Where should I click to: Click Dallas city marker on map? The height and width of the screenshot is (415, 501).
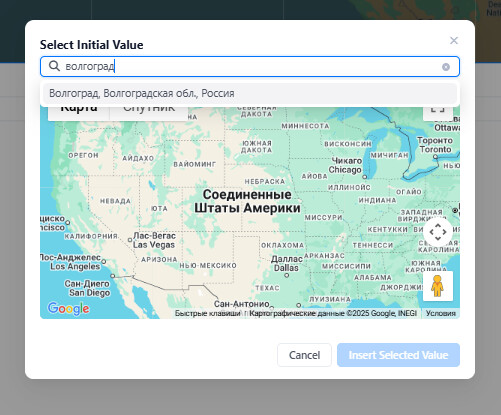(286, 275)
